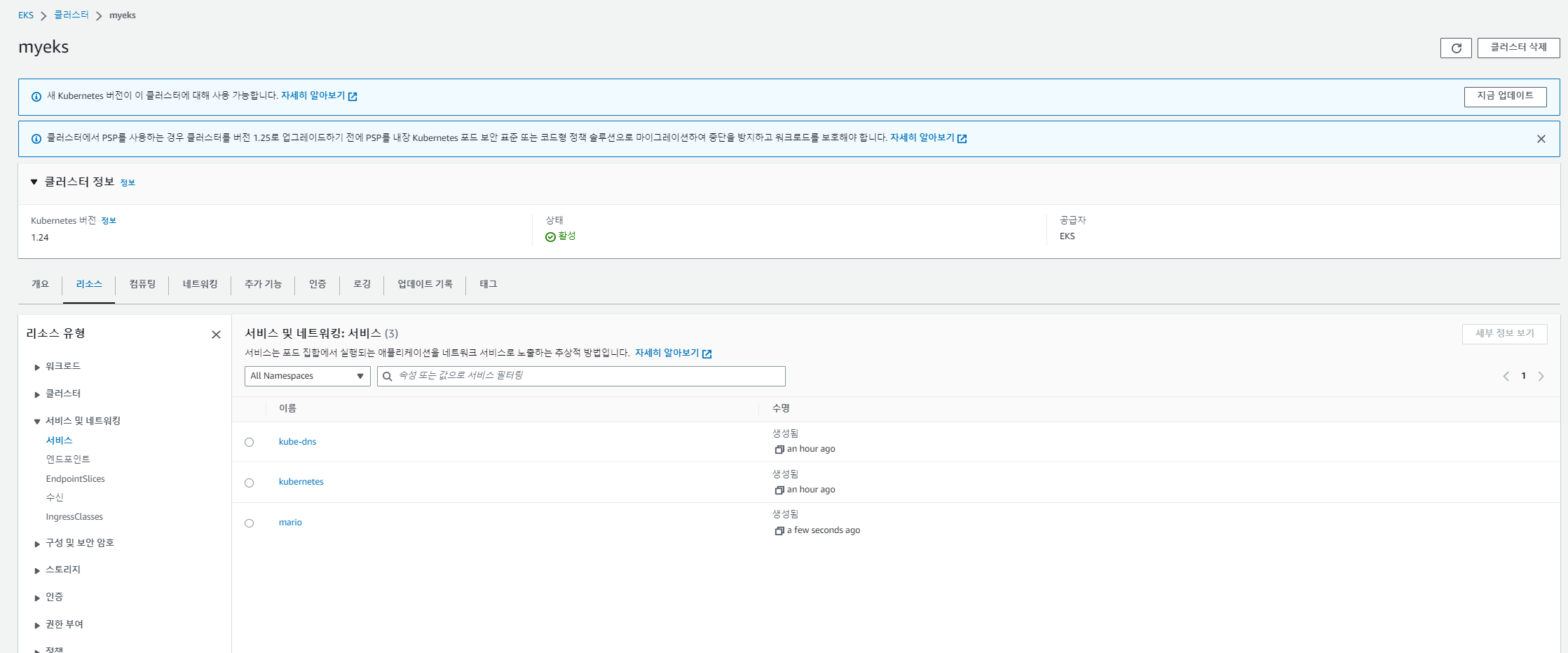Click the info icon in Kubernetes version banner
1568x653 pixels.
36,97
